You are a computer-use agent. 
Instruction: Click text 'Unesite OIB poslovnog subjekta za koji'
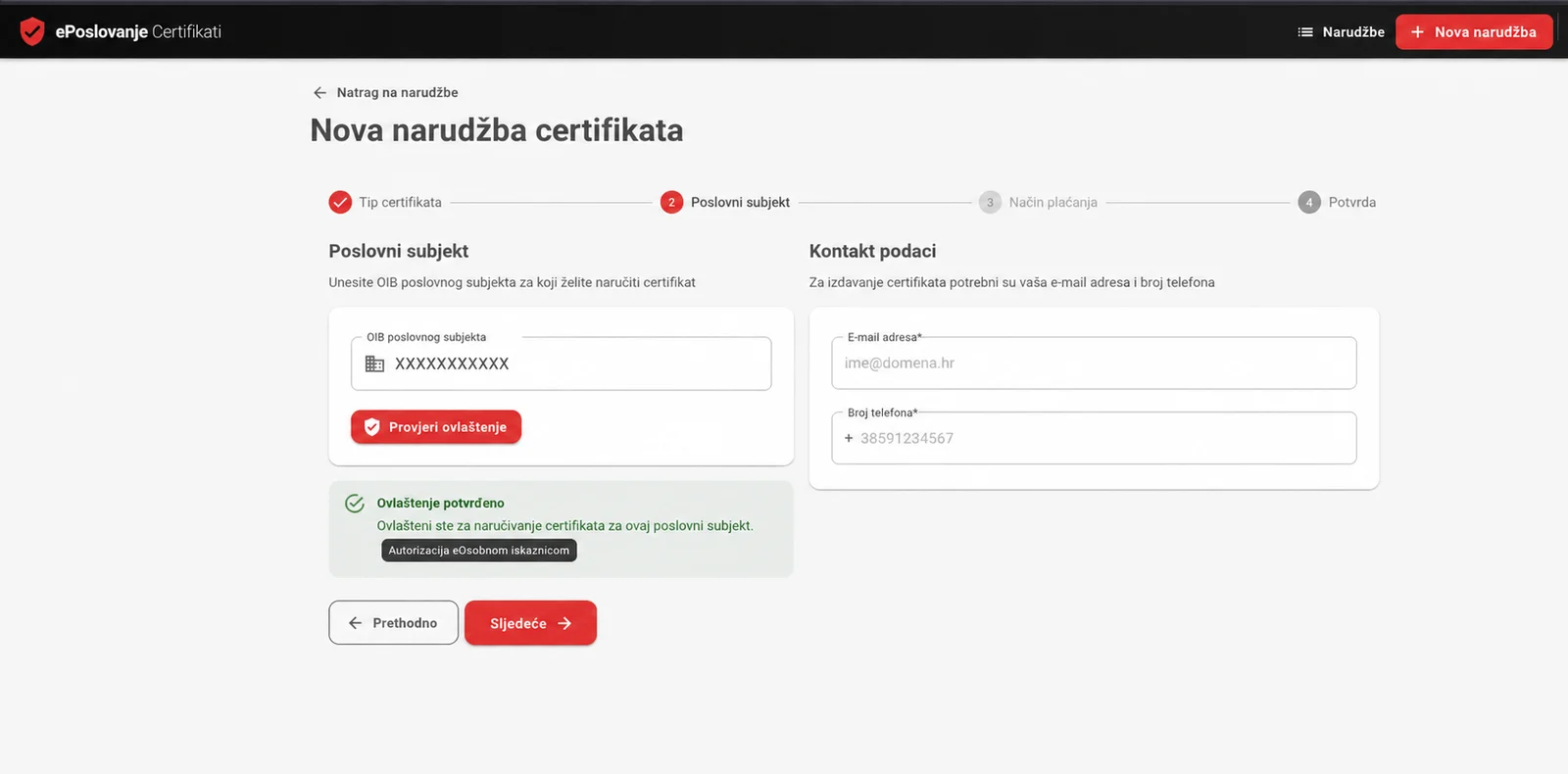click(443, 282)
